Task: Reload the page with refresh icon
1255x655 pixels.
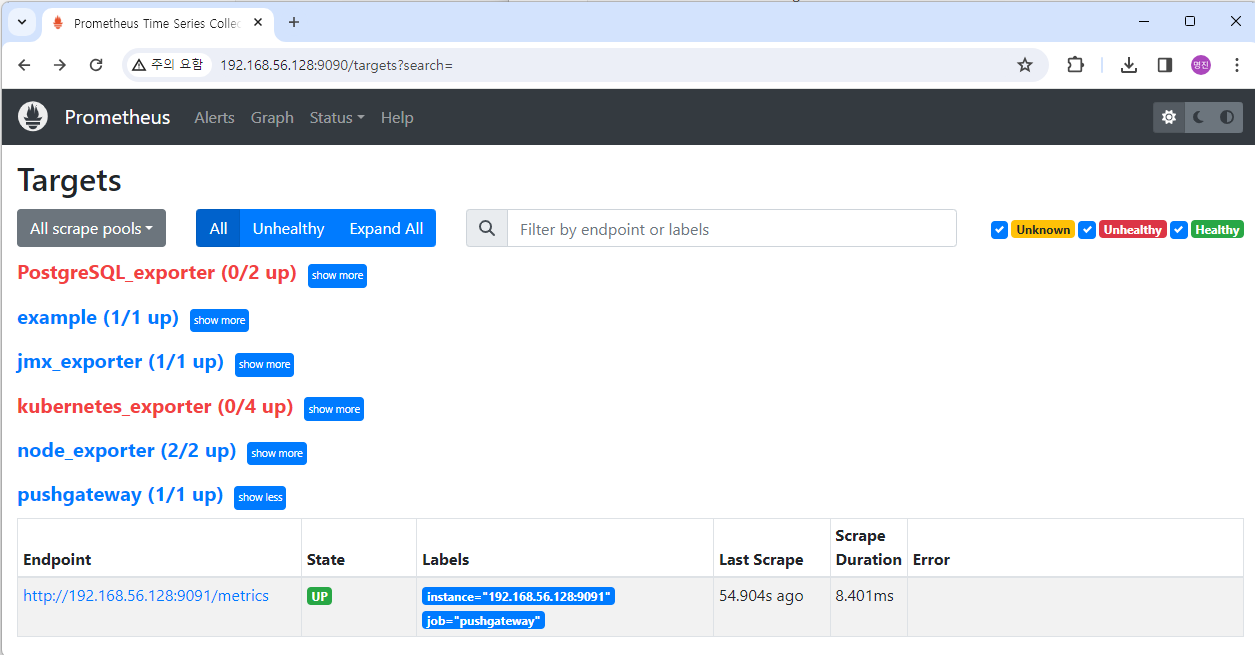Action: click(96, 65)
